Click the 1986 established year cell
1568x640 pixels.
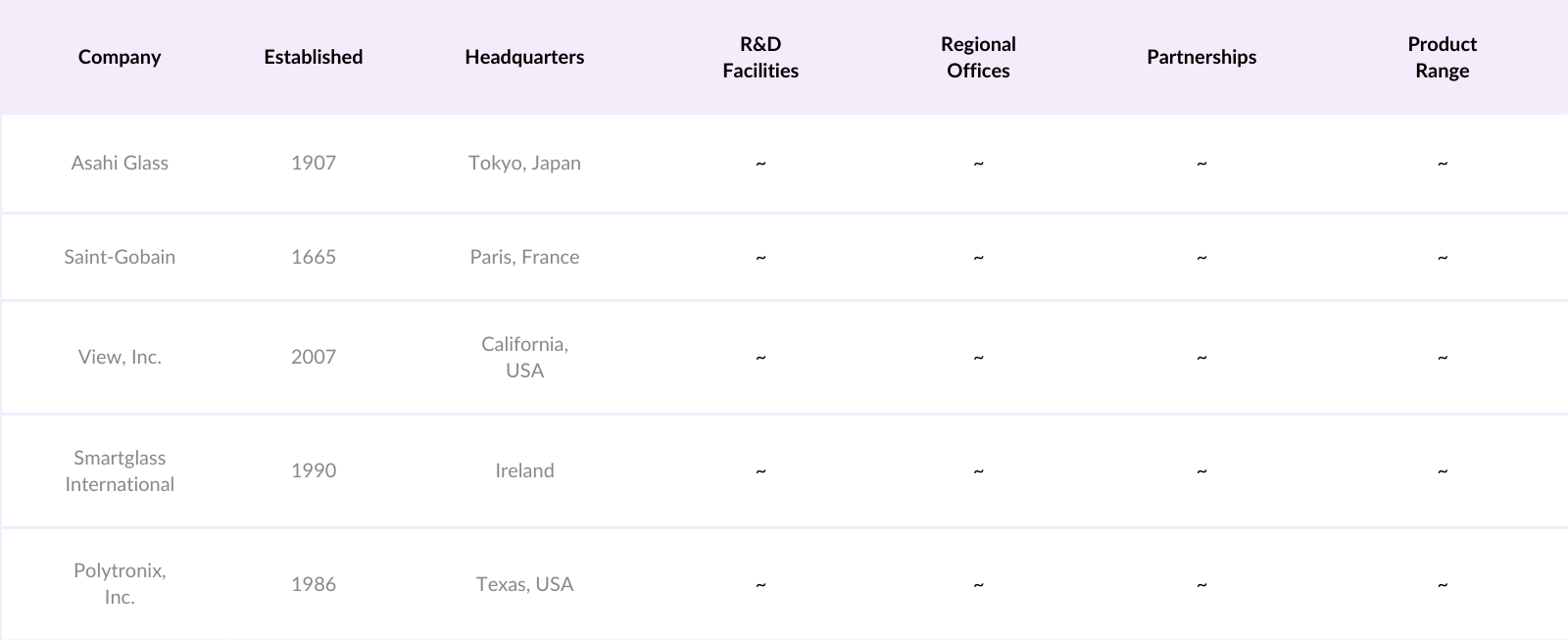click(x=314, y=584)
